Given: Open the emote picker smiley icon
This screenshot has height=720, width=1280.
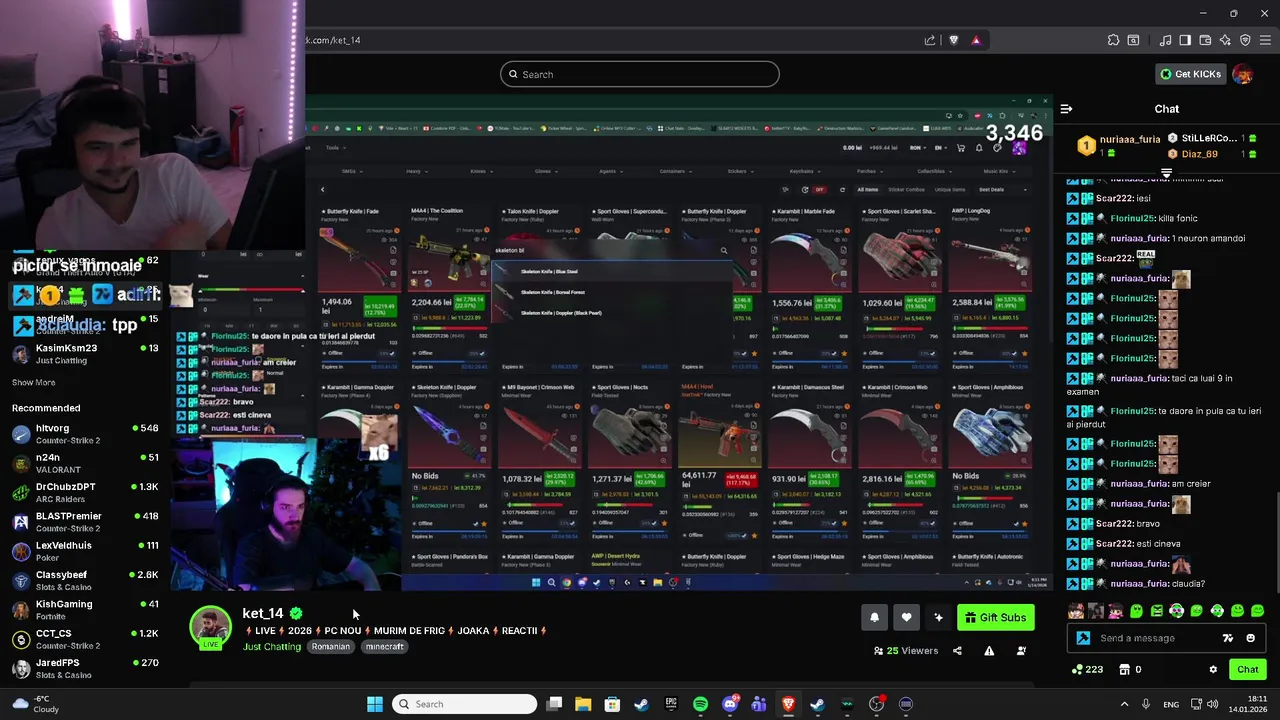Looking at the screenshot, I should [1250, 638].
